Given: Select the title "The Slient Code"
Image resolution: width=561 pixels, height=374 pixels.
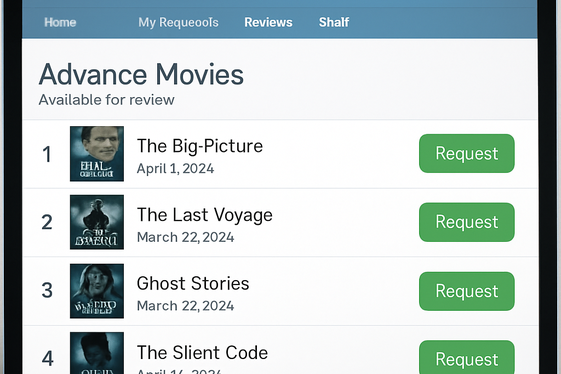Looking at the screenshot, I should (202, 353).
